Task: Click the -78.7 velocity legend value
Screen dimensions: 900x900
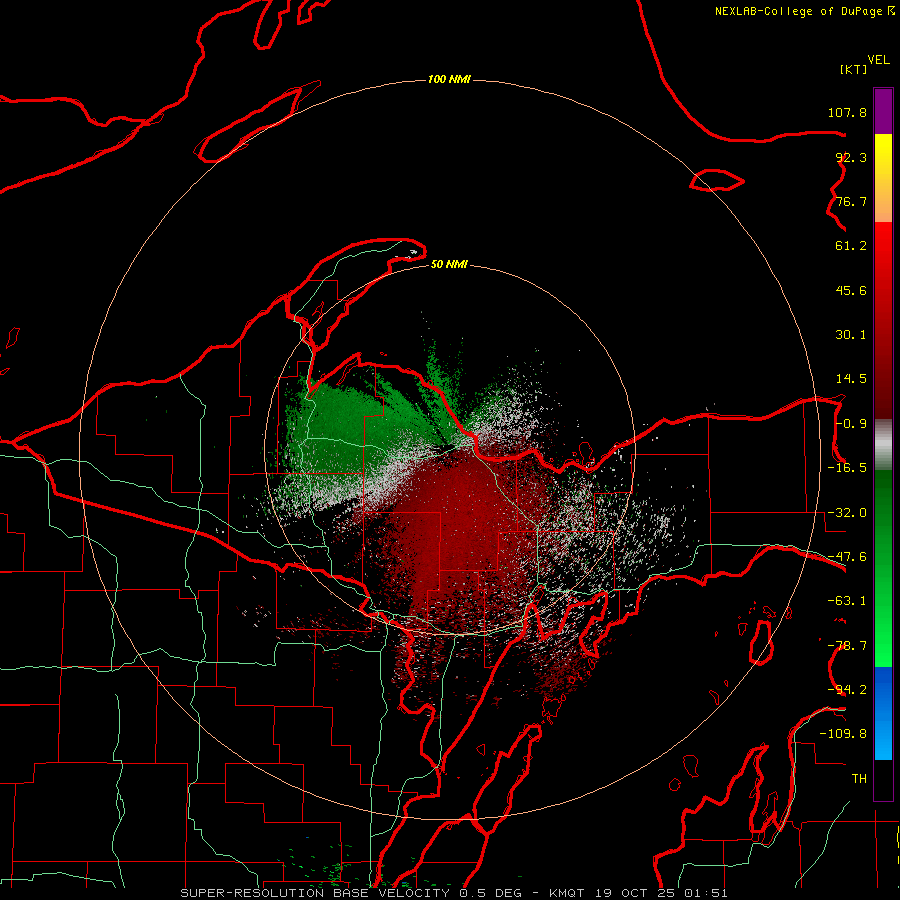Action: pyautogui.click(x=847, y=646)
